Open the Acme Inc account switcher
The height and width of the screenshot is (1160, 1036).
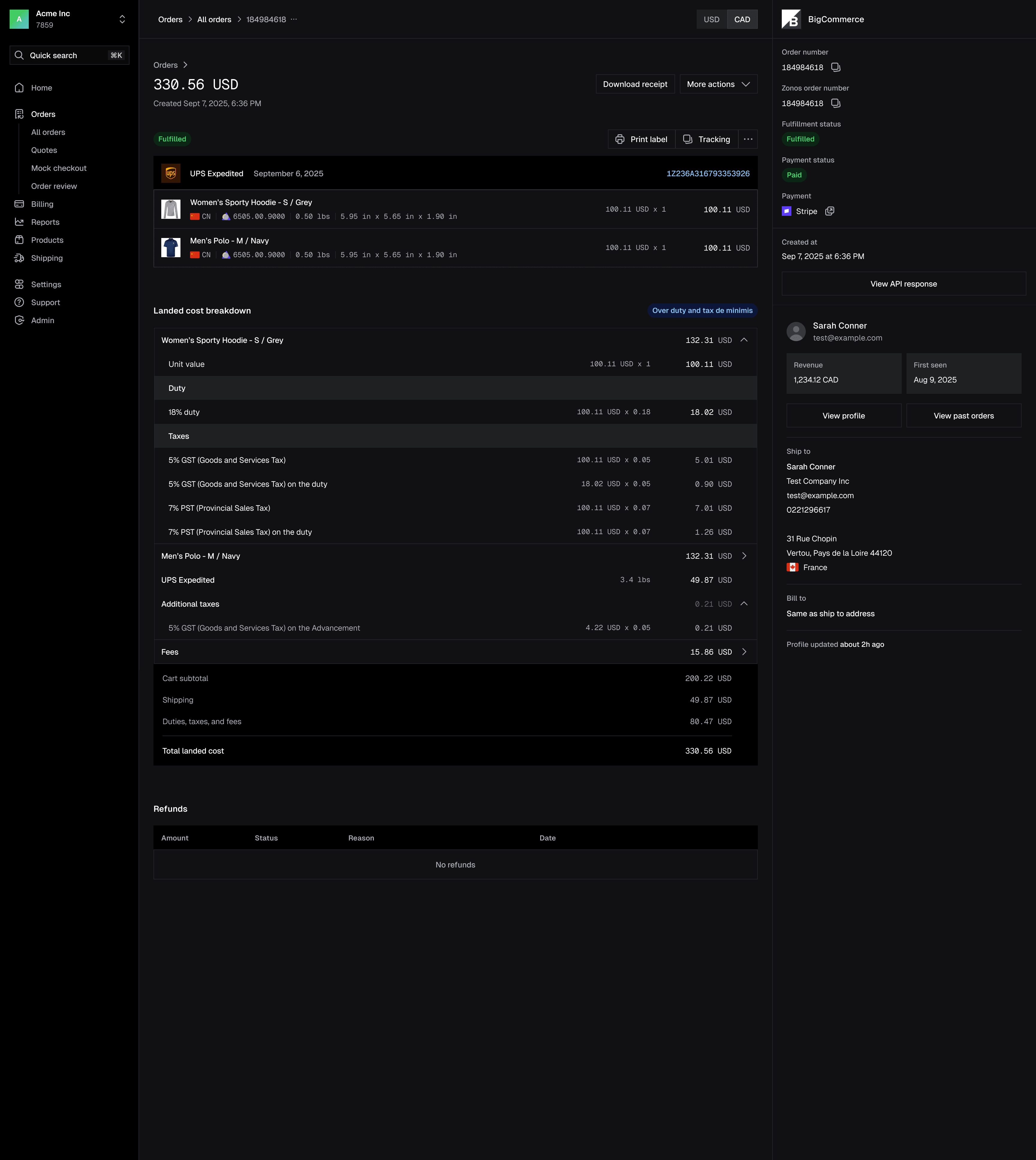point(122,19)
